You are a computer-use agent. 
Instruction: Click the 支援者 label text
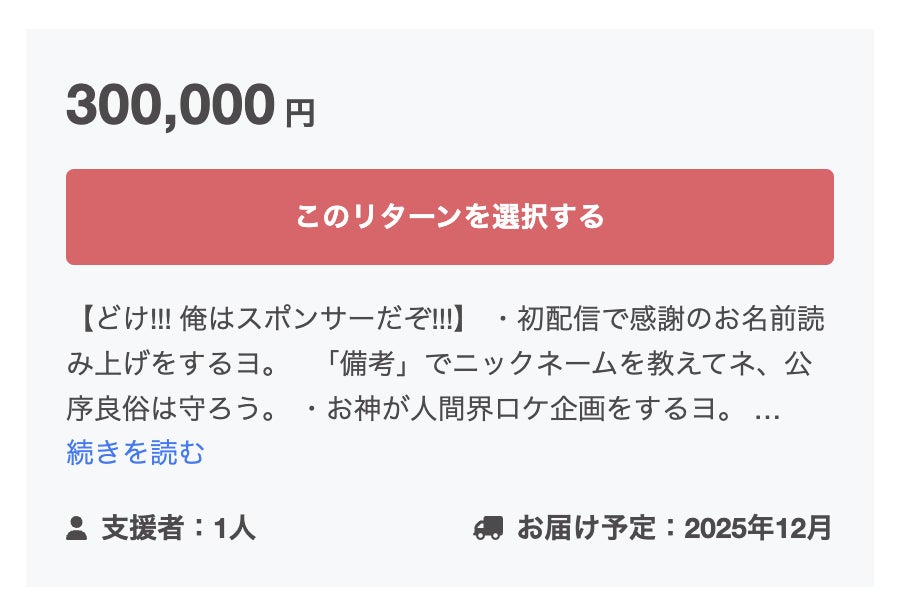pos(142,528)
